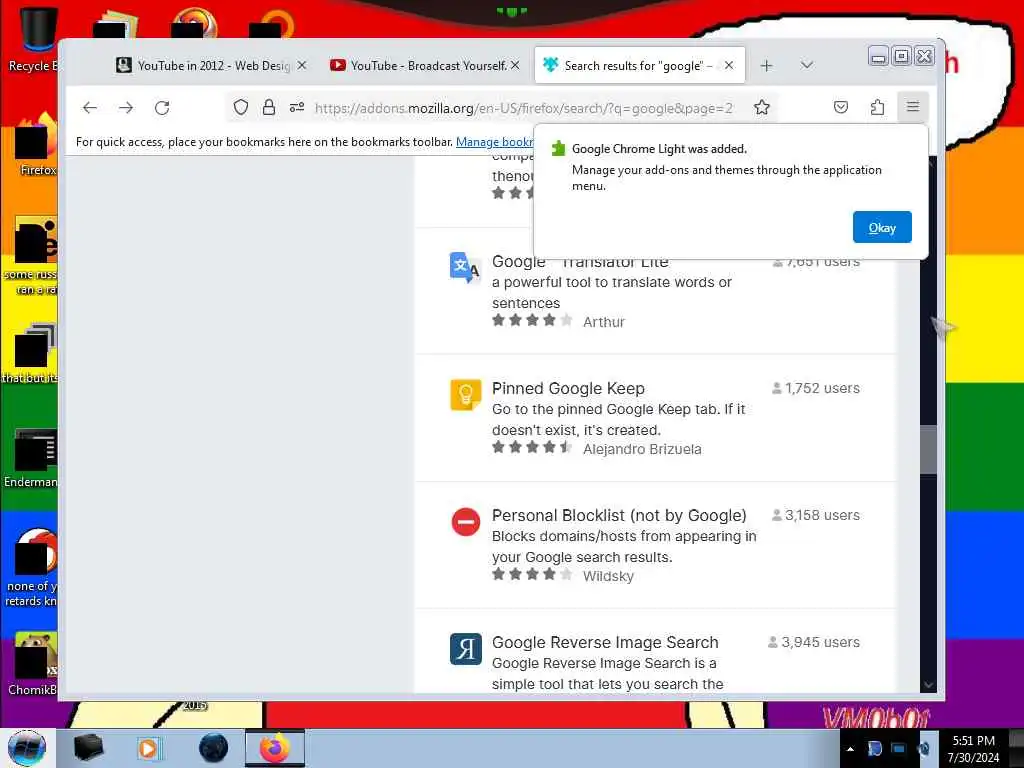Launch the media player taskbar icon
The width and height of the screenshot is (1024, 768).
[x=149, y=748]
